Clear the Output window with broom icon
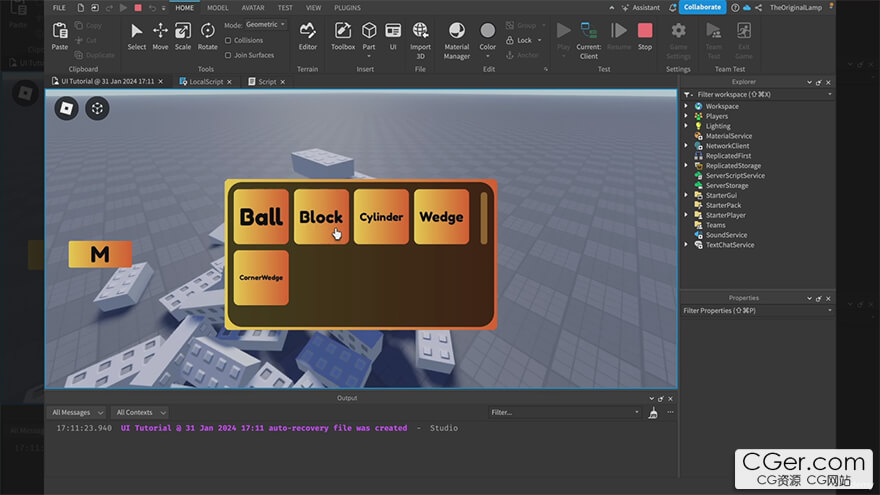The height and width of the screenshot is (495, 880). tap(653, 413)
